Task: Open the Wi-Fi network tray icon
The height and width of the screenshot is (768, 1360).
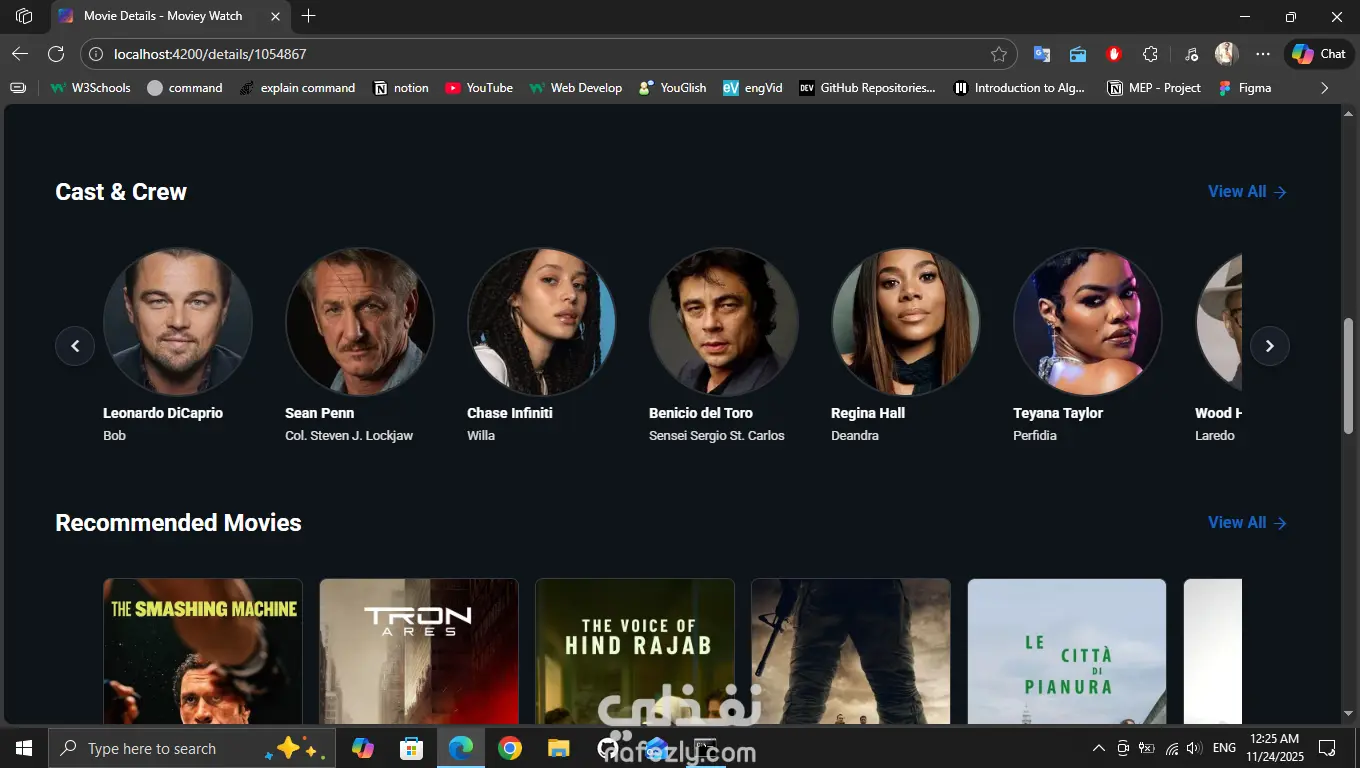Action: [1171, 748]
